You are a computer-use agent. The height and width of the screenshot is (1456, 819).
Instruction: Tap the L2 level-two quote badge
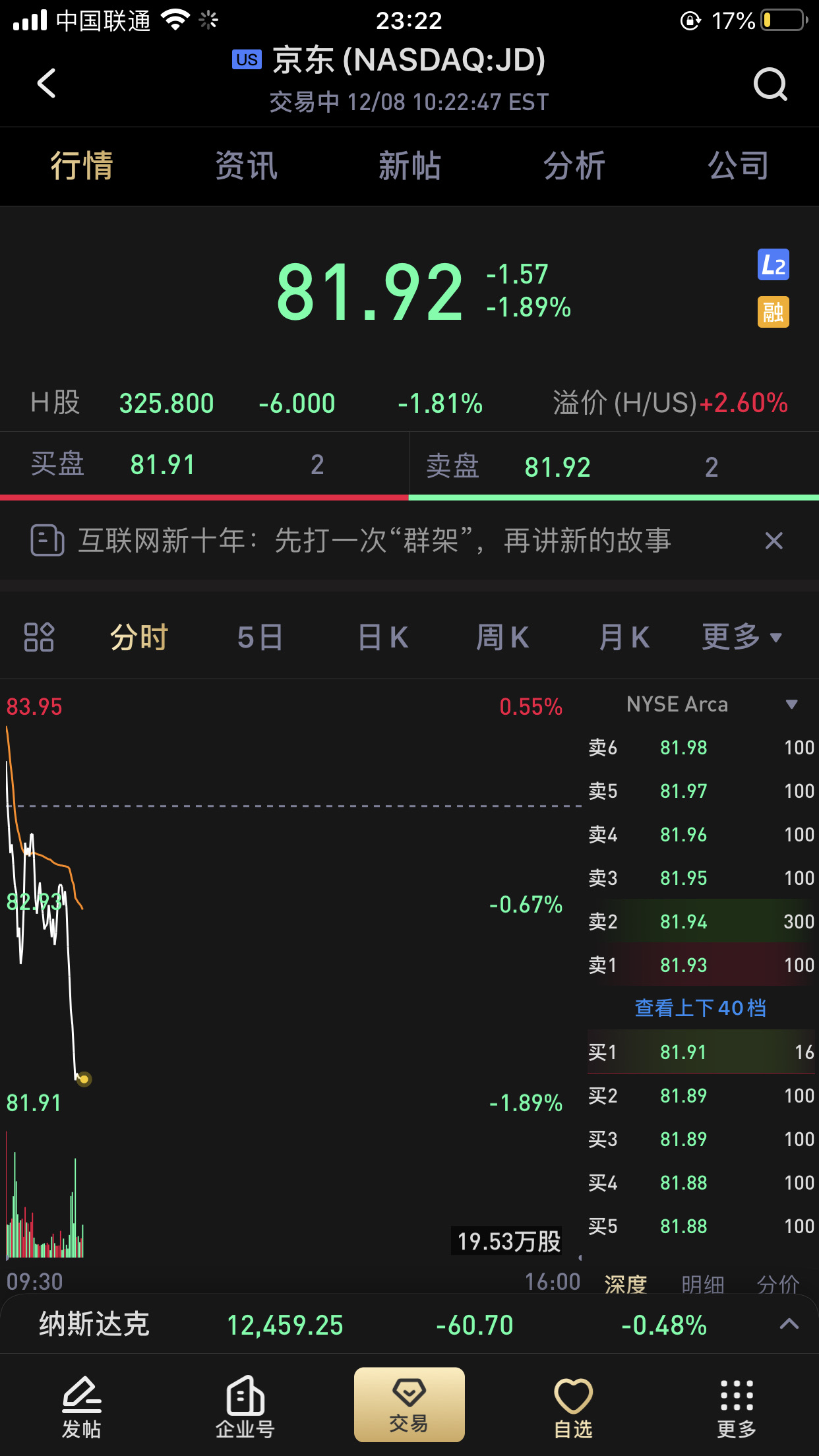click(773, 265)
